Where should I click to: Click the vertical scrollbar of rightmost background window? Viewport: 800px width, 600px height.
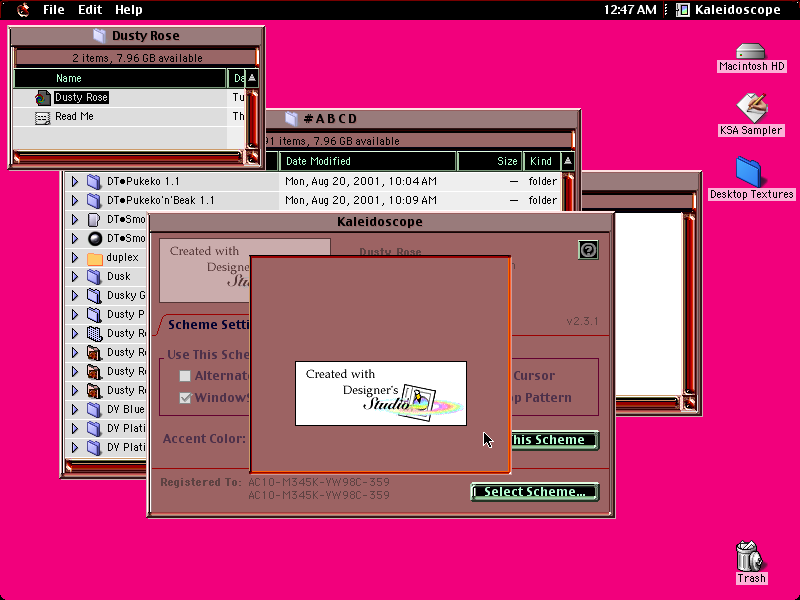point(689,305)
